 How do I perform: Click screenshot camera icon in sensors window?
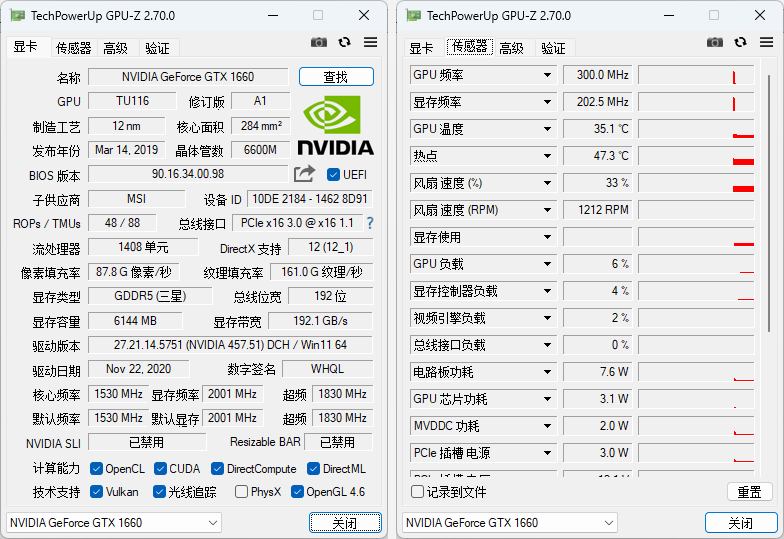[714, 42]
